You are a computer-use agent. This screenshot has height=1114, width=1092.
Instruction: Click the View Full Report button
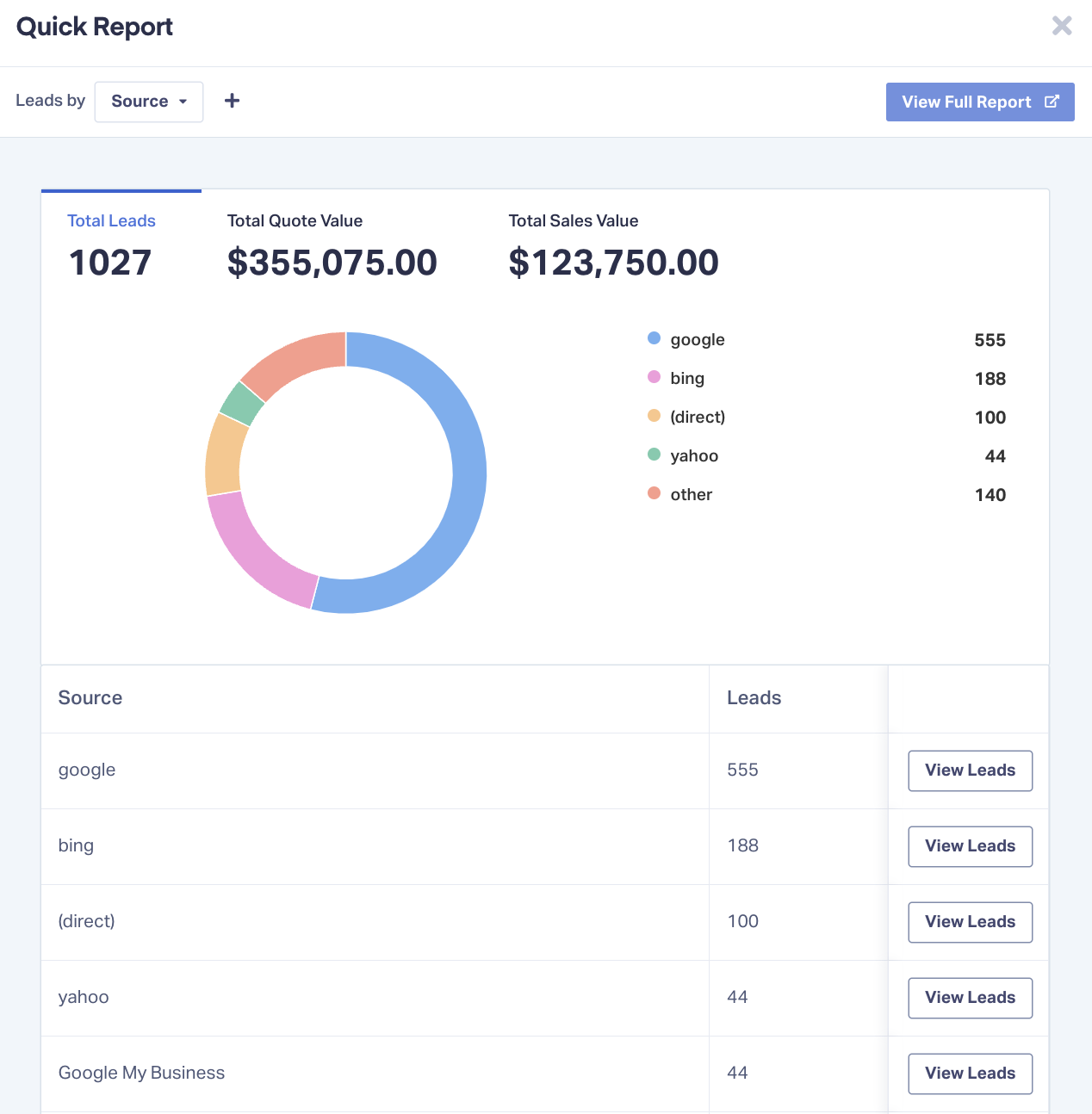pos(980,102)
